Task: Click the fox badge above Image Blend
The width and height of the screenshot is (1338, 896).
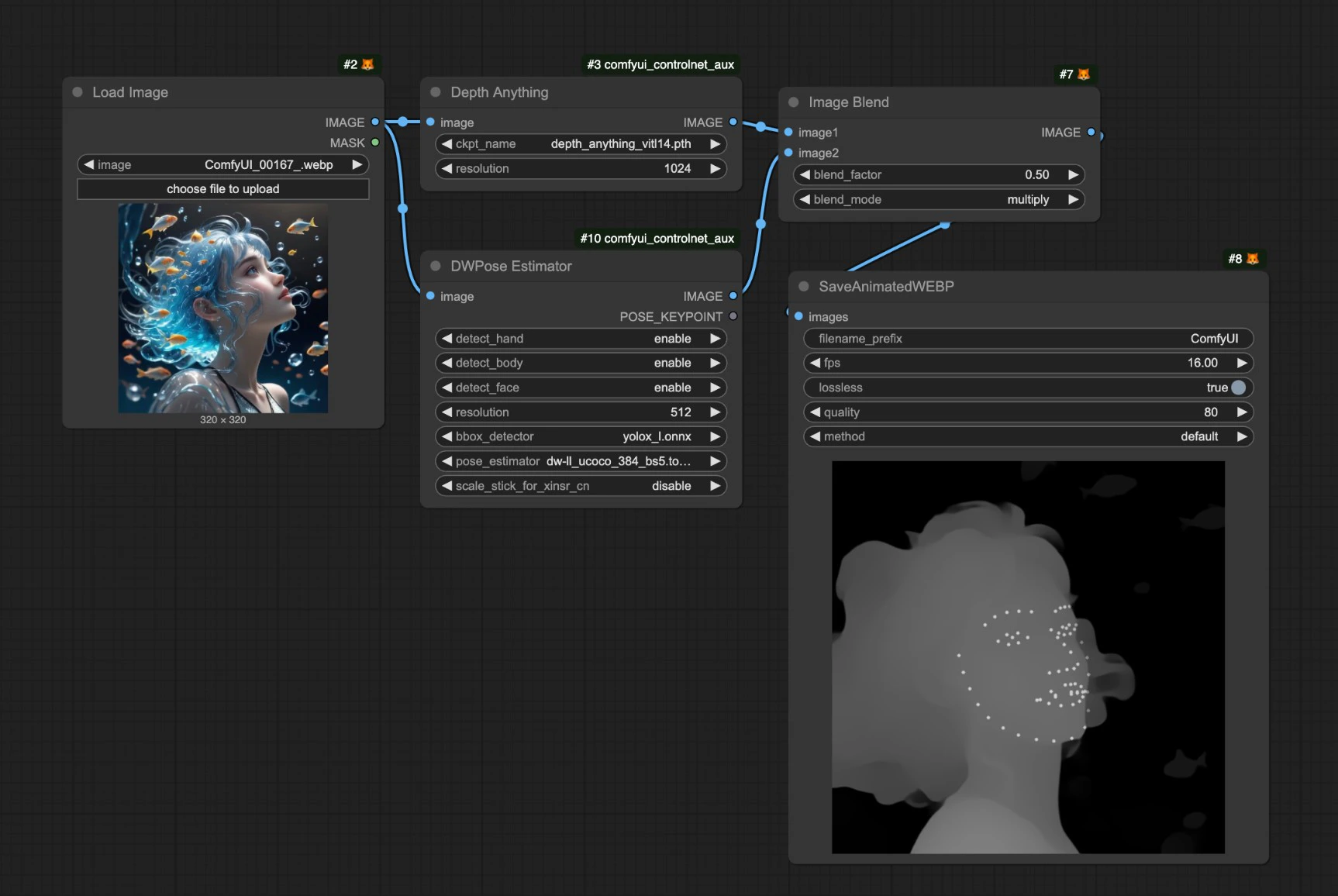Action: point(1083,74)
